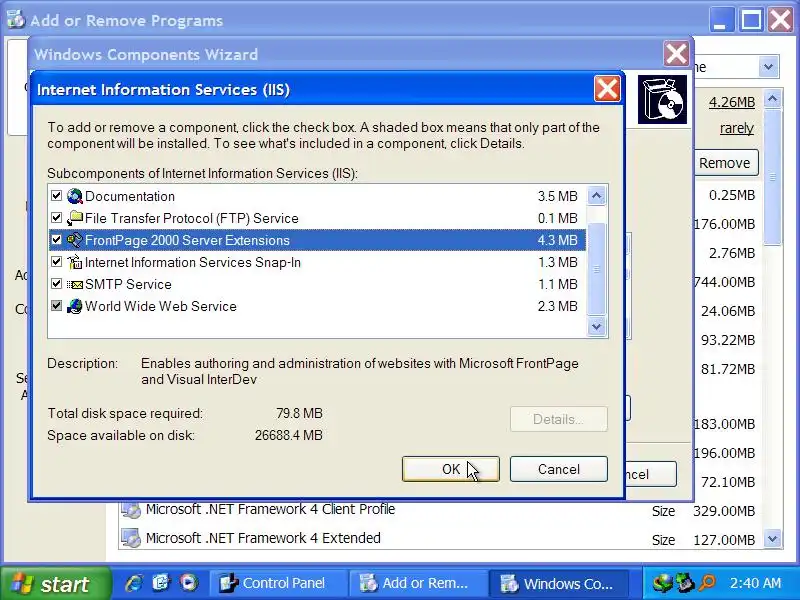Click the rarely link in program details
The height and width of the screenshot is (600, 800).
[x=736, y=128]
